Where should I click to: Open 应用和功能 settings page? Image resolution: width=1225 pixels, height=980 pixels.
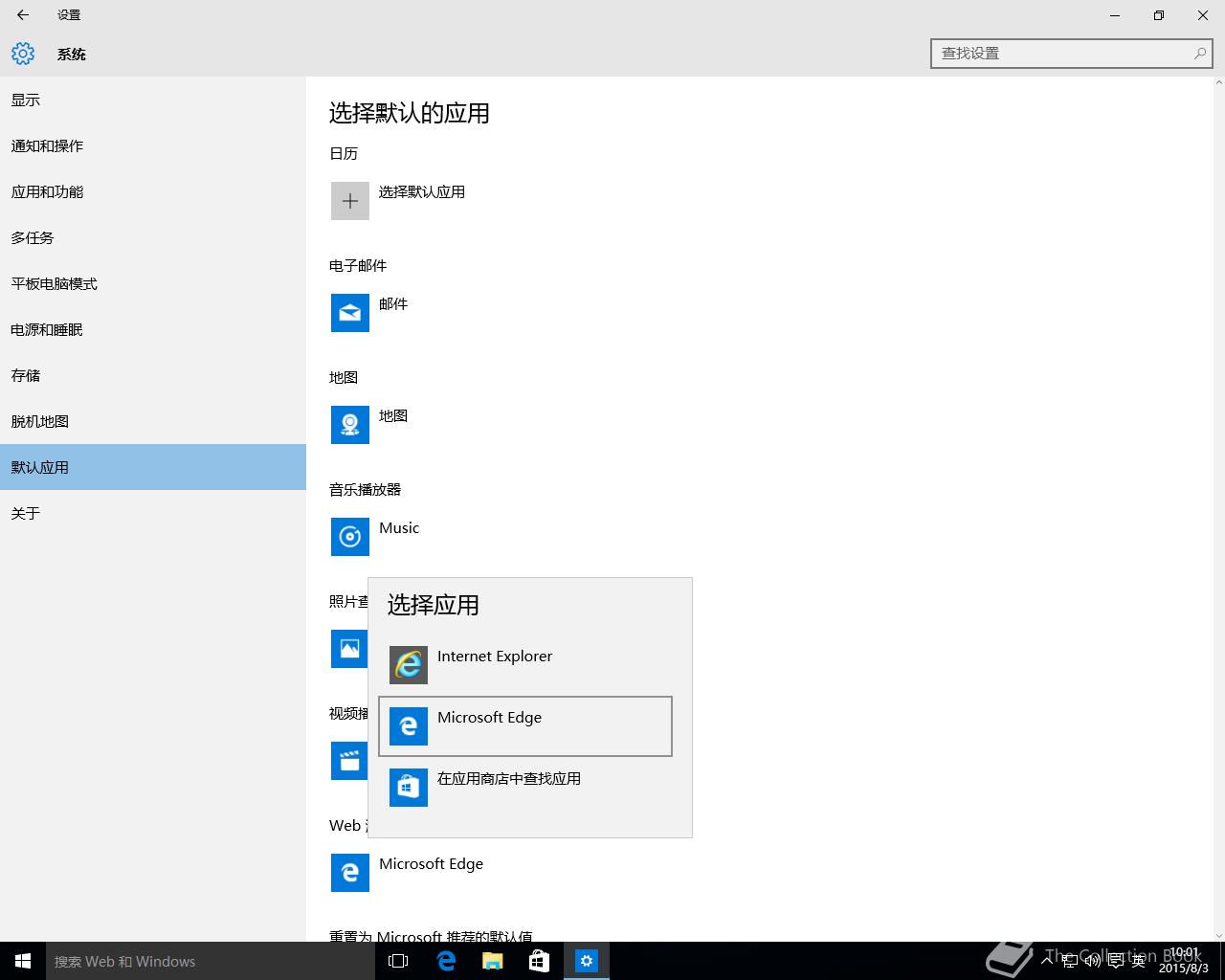[153, 191]
